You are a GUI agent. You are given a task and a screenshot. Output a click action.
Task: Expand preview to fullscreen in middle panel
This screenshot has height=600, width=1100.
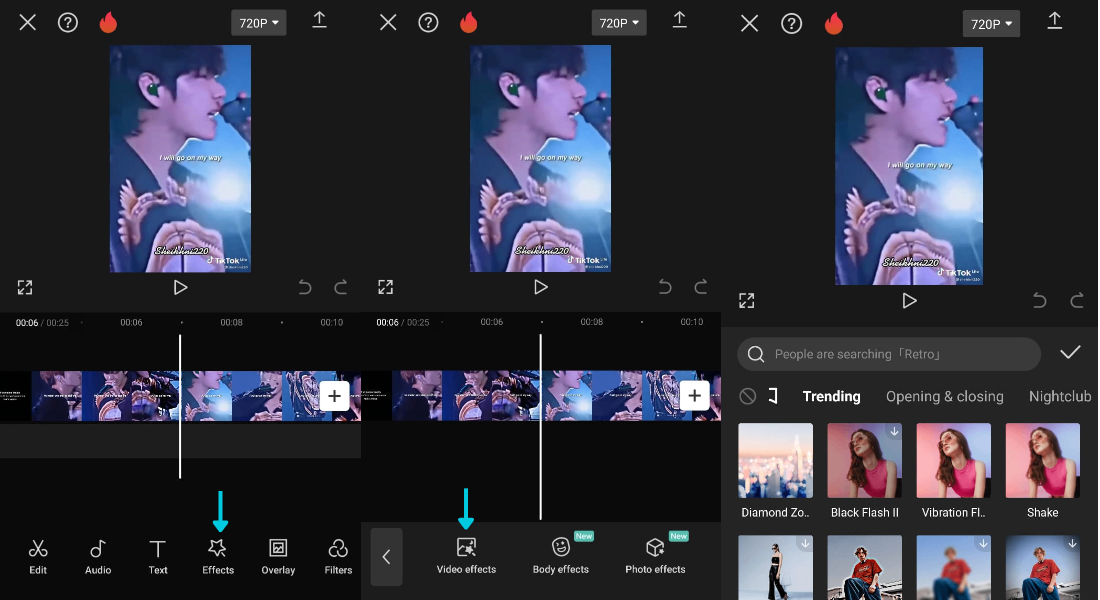[x=386, y=287]
